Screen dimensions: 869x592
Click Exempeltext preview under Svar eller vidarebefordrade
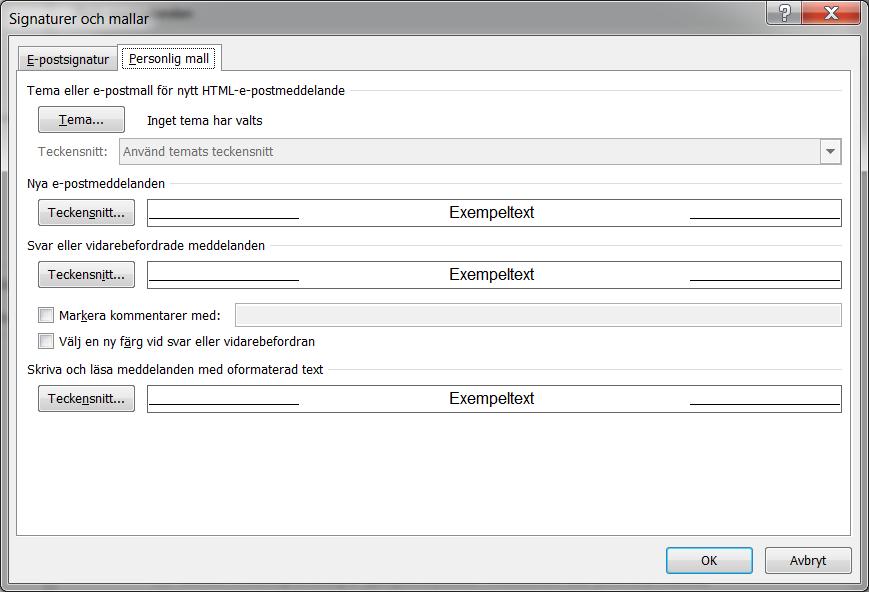(x=494, y=275)
